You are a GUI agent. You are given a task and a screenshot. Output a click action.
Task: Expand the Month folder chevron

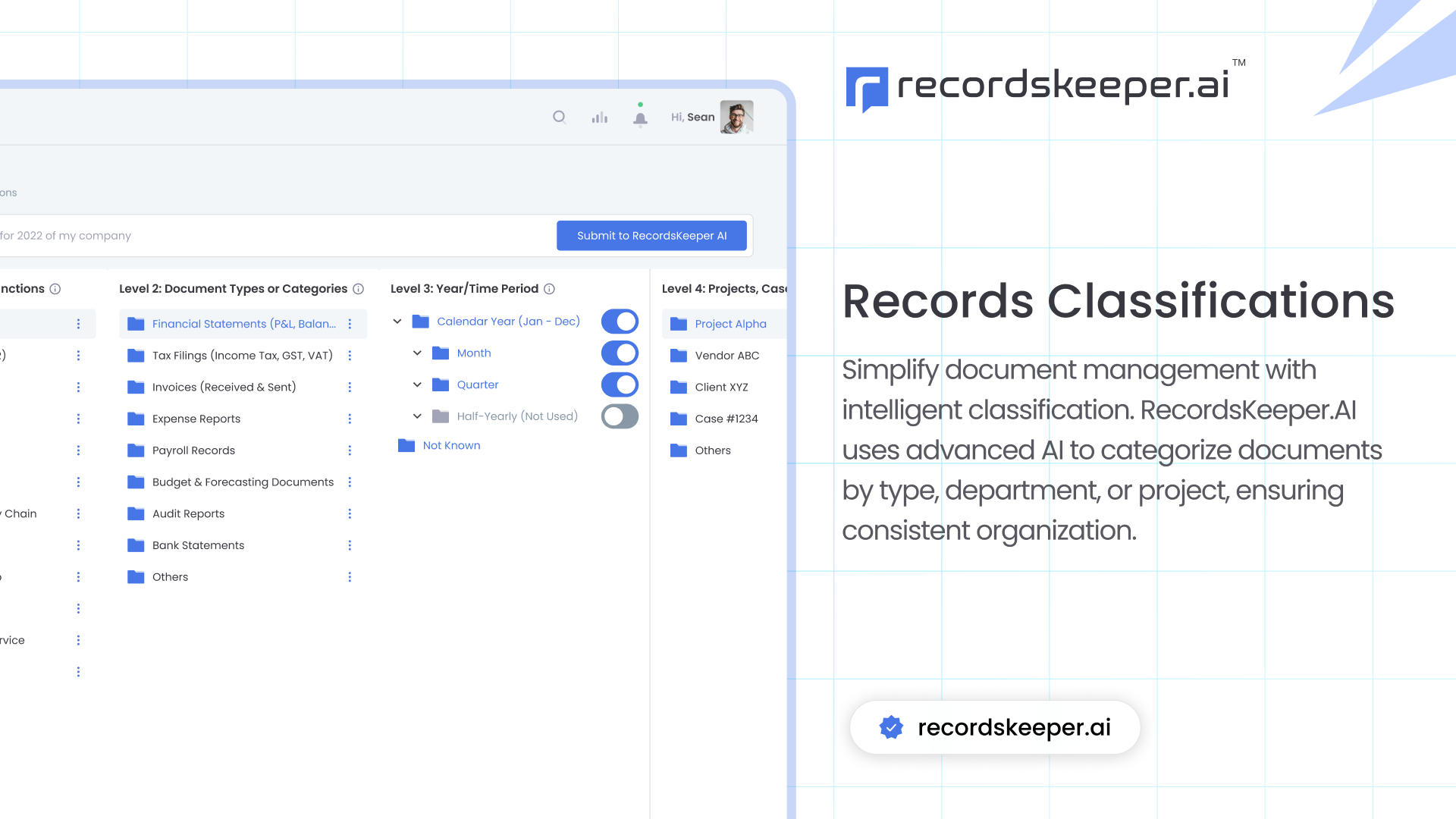coord(417,353)
